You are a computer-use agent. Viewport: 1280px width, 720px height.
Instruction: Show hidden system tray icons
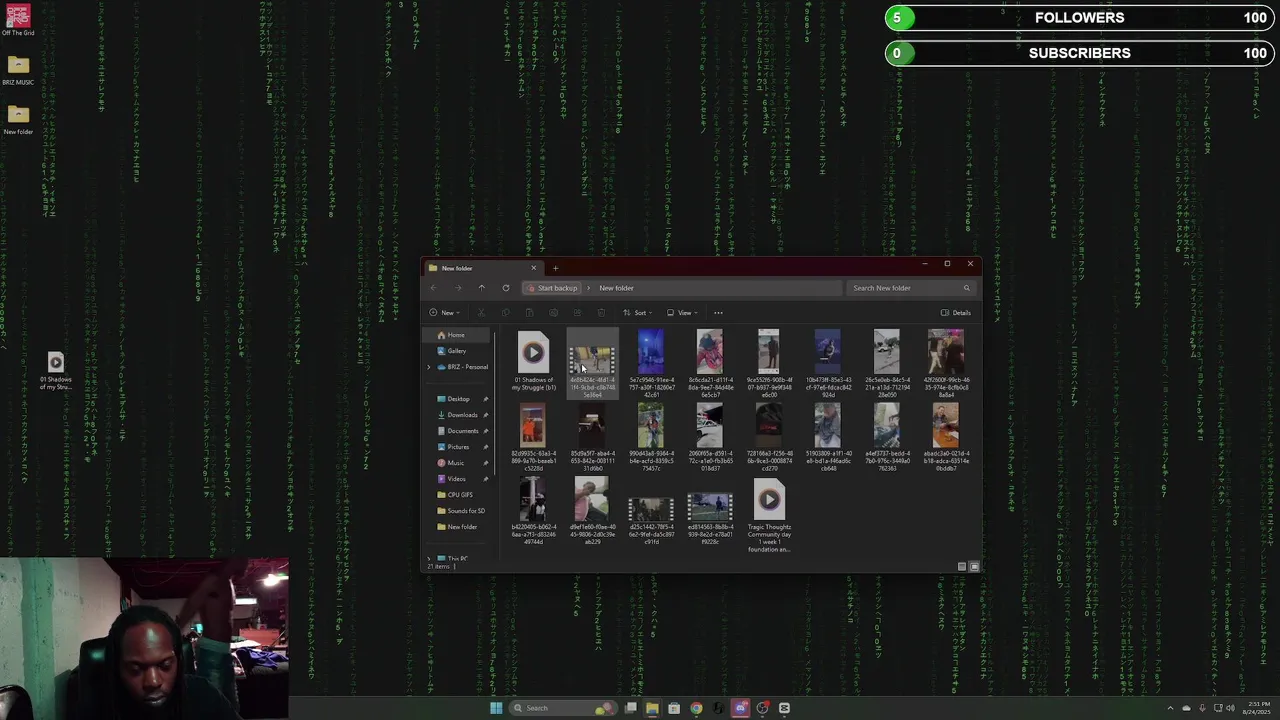(1170, 708)
